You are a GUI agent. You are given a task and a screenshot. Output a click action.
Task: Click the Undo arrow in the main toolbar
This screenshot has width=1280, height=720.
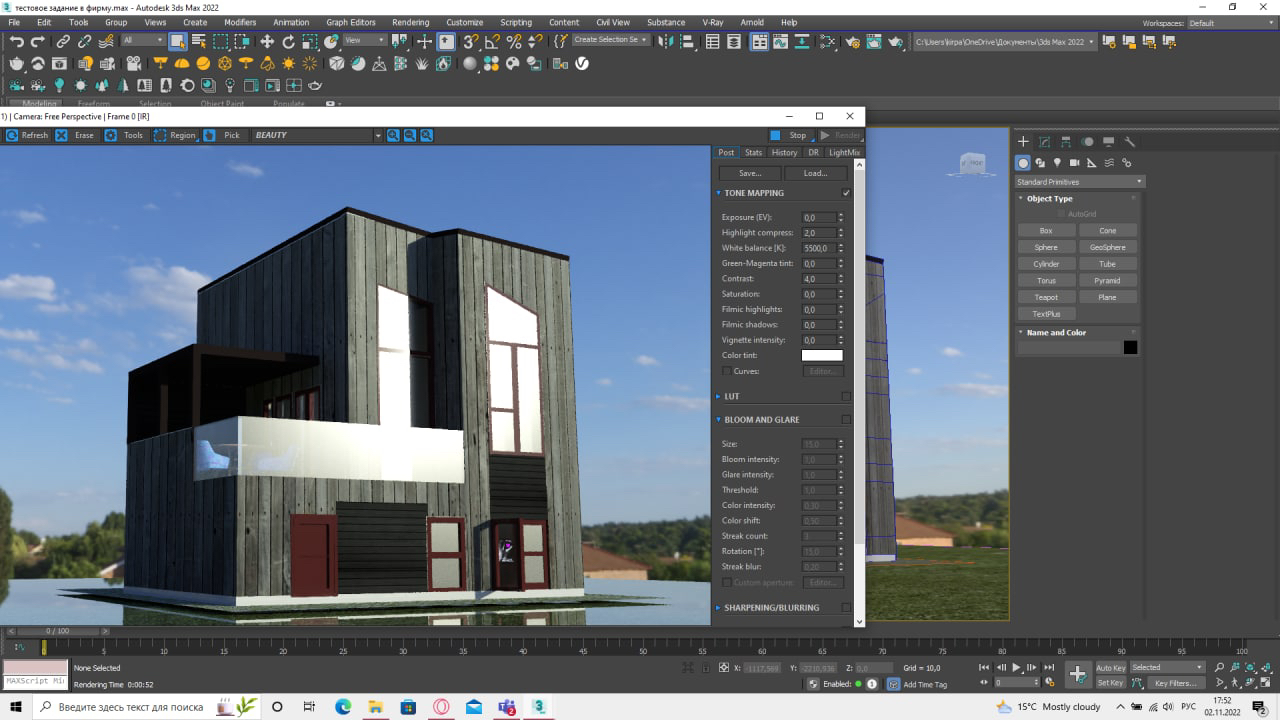pos(17,41)
